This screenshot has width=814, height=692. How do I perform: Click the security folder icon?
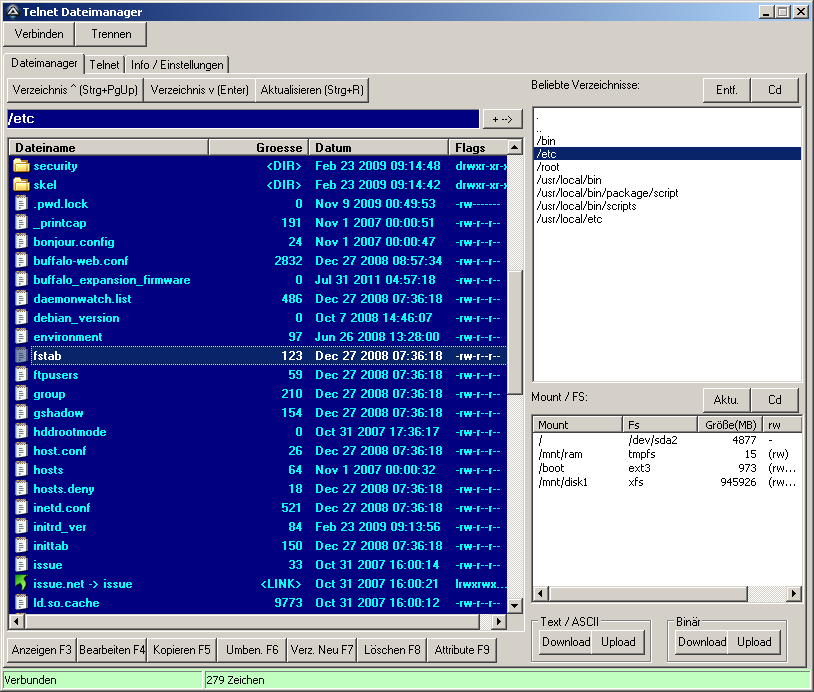click(x=21, y=166)
